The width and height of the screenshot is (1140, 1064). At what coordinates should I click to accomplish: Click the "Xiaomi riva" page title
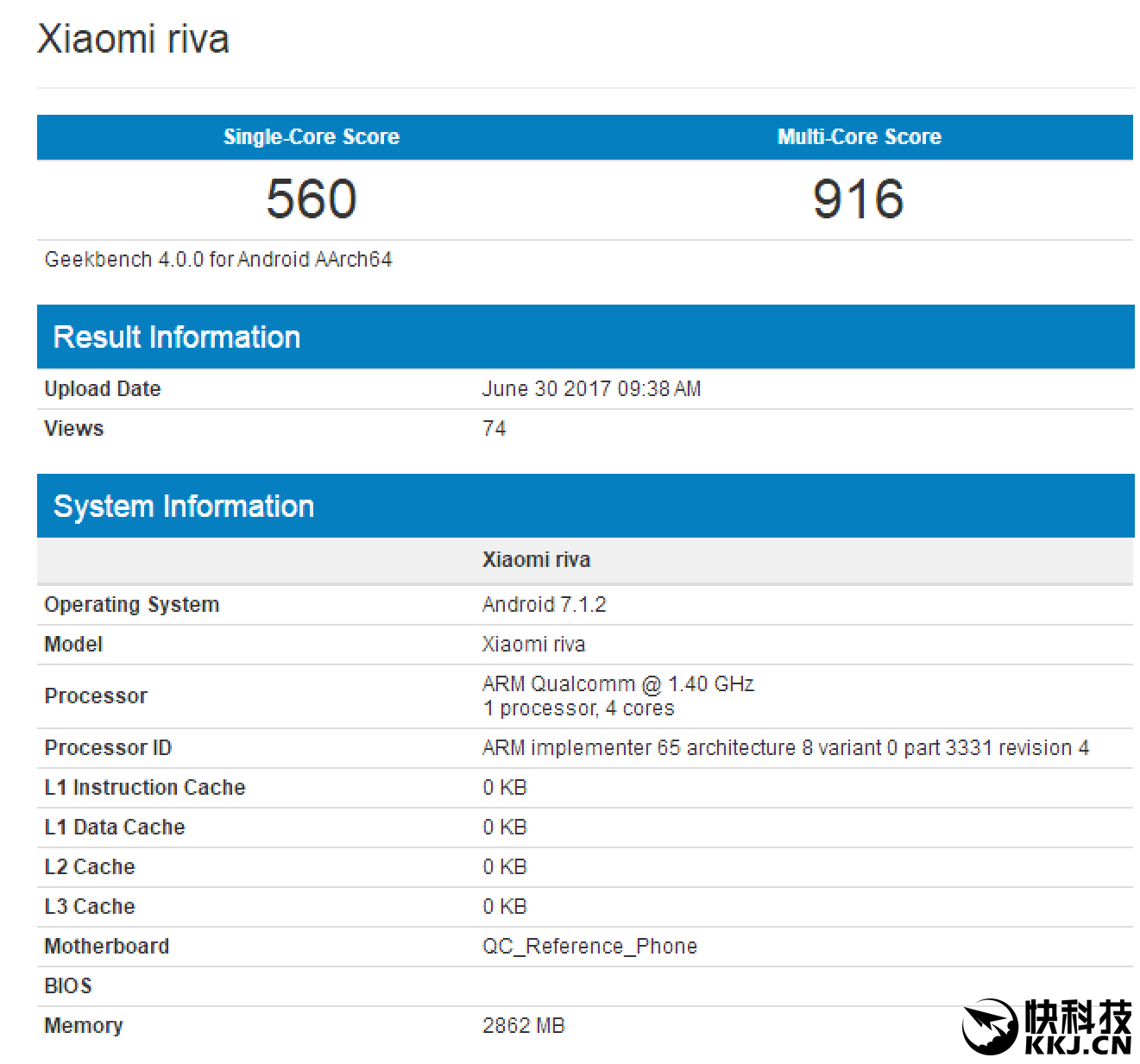[134, 40]
